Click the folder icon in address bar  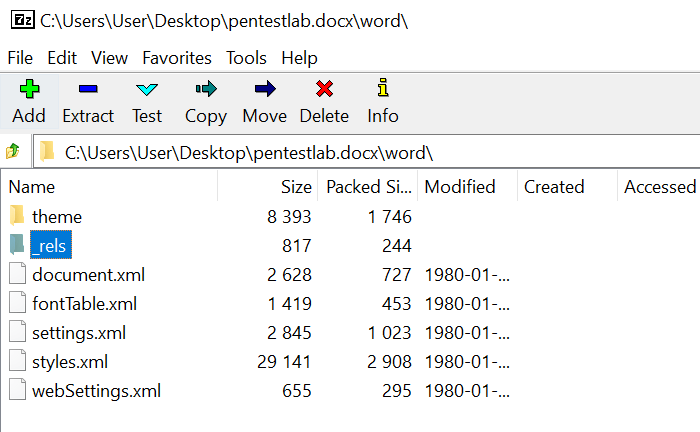47,151
